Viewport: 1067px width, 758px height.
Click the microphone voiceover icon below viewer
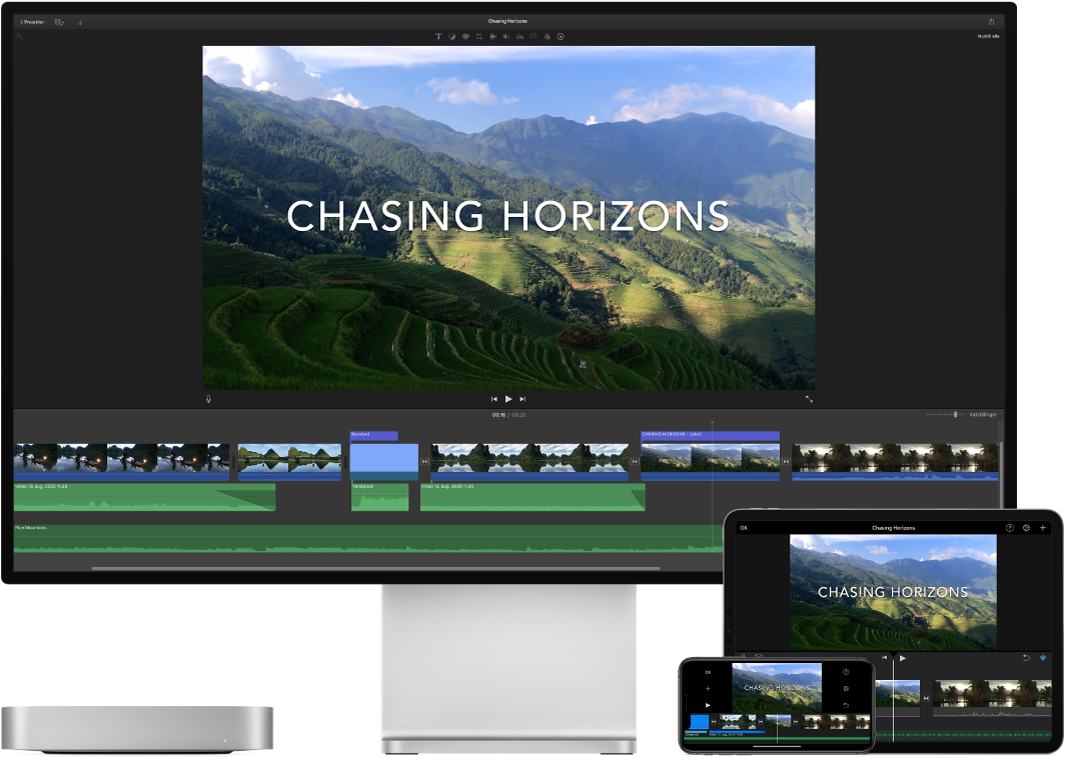point(208,399)
